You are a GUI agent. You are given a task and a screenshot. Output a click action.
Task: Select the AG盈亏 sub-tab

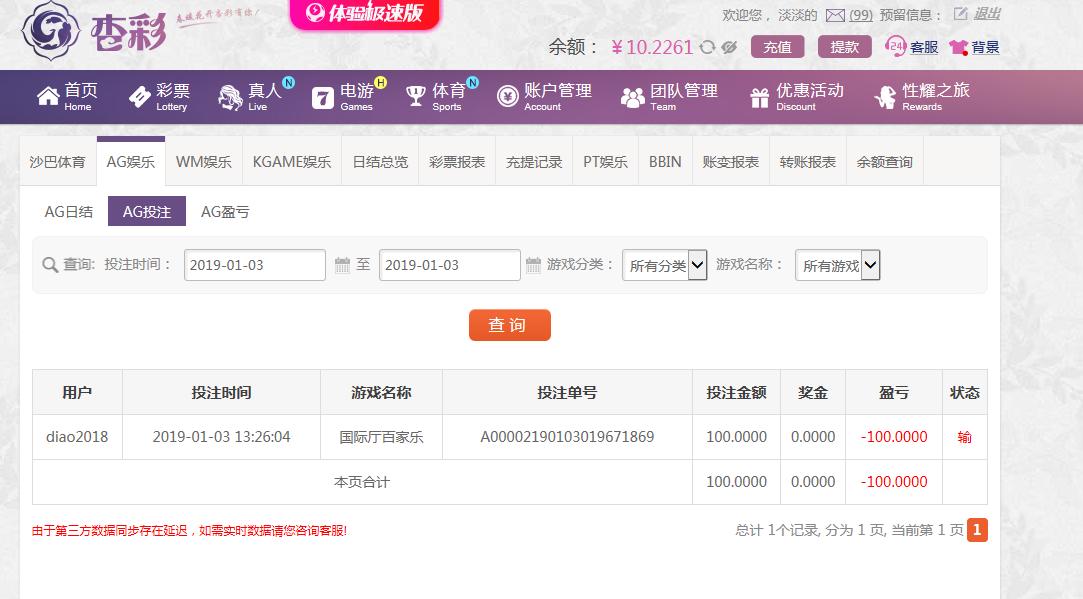(224, 211)
